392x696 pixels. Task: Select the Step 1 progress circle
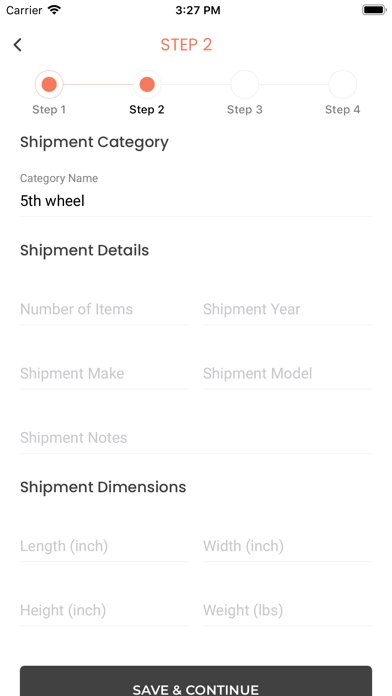click(x=49, y=84)
